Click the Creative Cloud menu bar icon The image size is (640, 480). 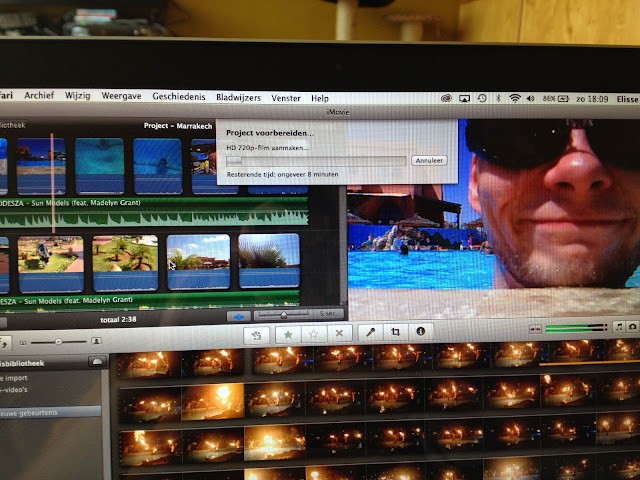[446, 98]
